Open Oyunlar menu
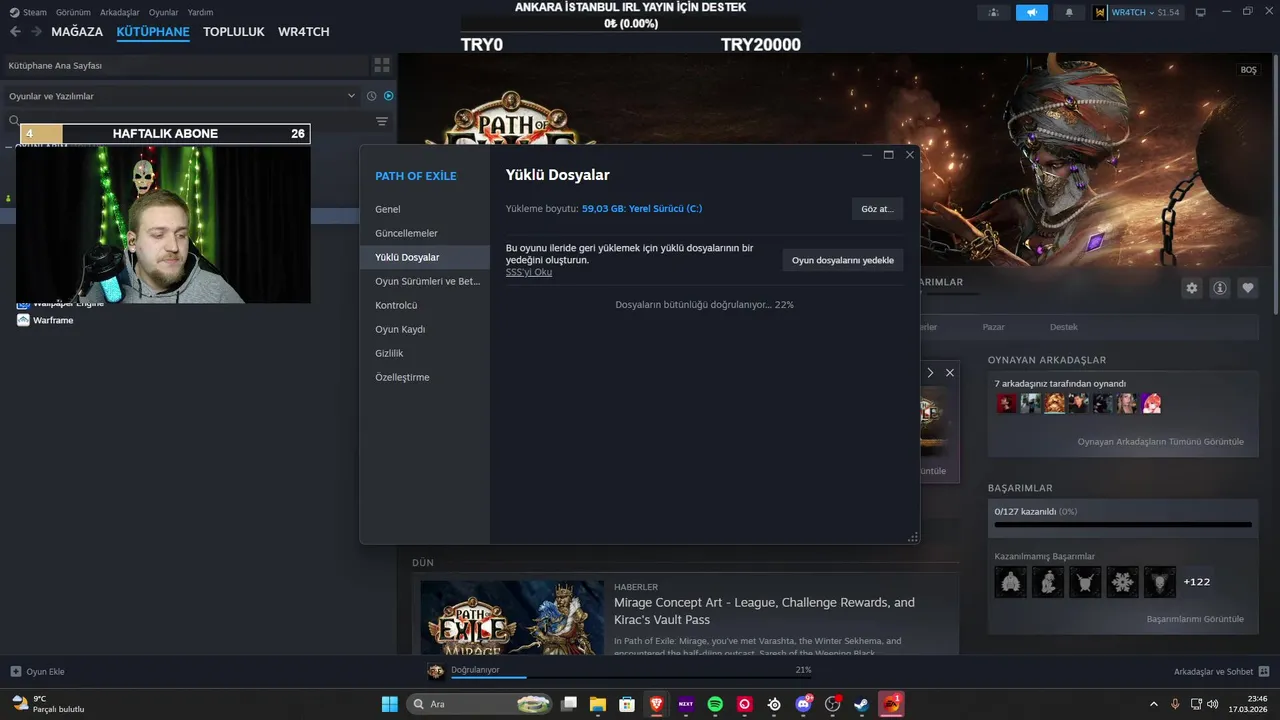Image resolution: width=1280 pixels, height=720 pixels. coord(163,12)
